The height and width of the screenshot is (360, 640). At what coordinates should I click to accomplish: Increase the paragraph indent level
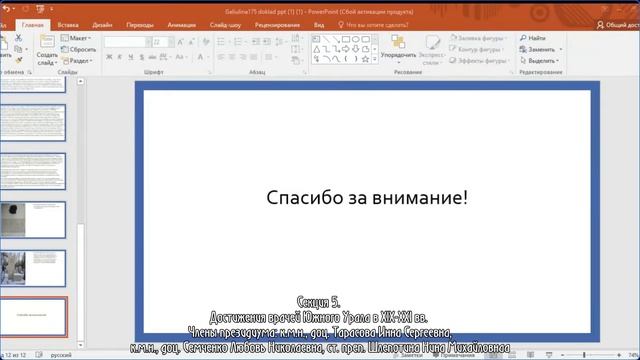click(267, 42)
